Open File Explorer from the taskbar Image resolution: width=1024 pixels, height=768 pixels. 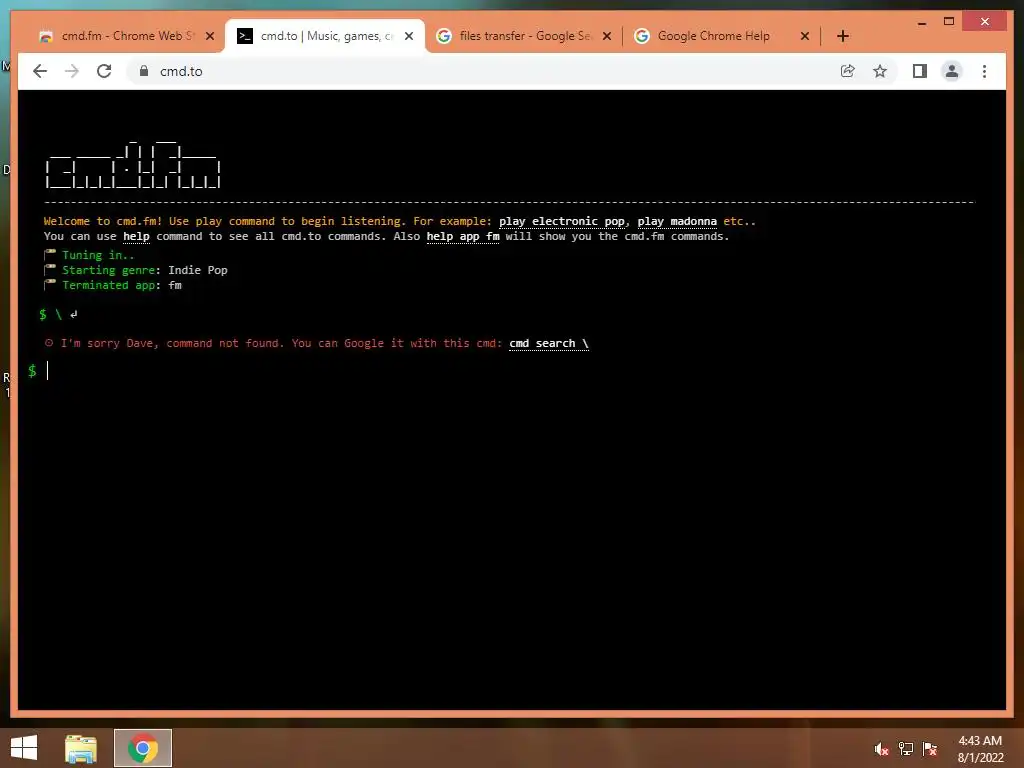(81, 748)
